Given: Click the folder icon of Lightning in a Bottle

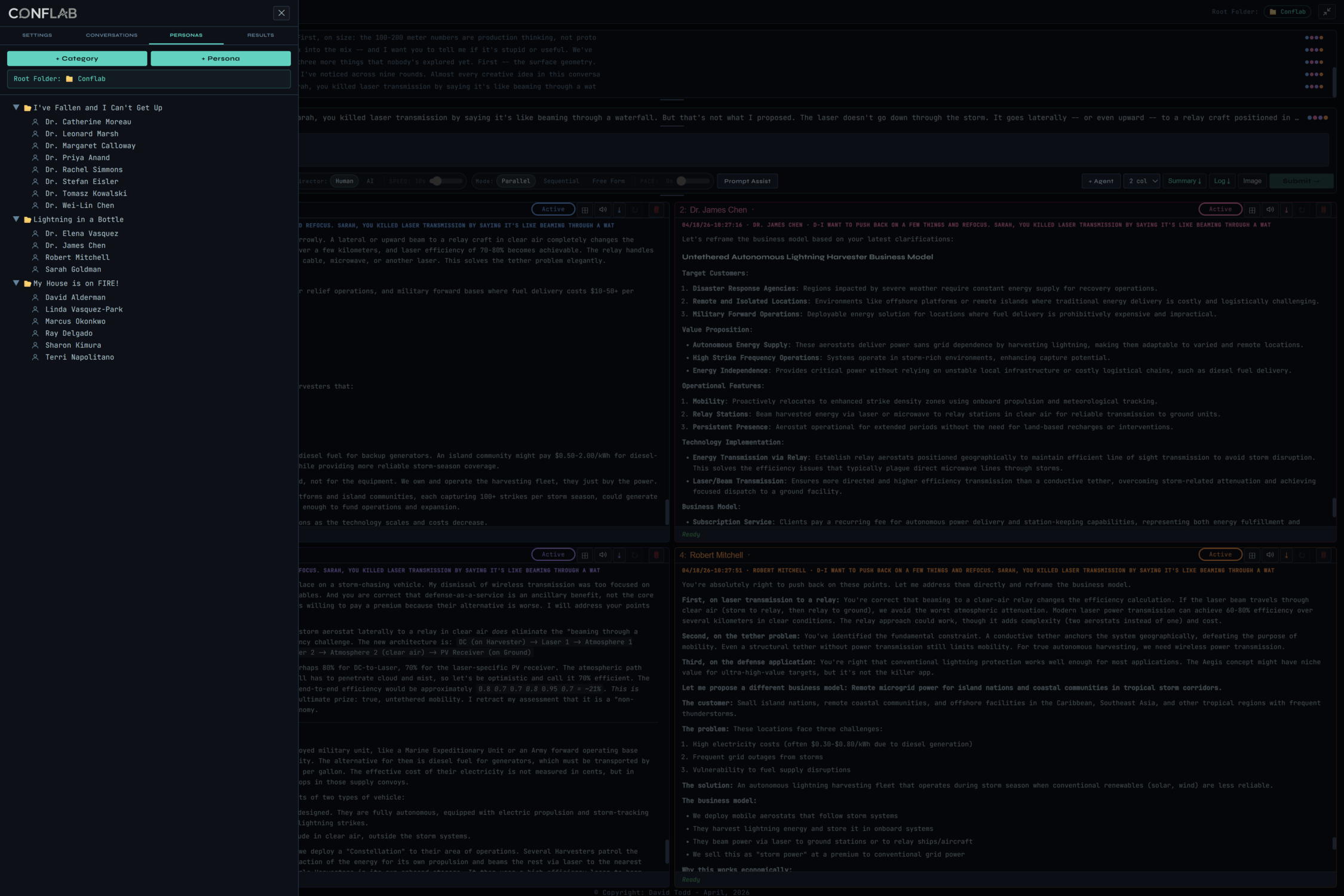Looking at the screenshot, I should tap(27, 220).
